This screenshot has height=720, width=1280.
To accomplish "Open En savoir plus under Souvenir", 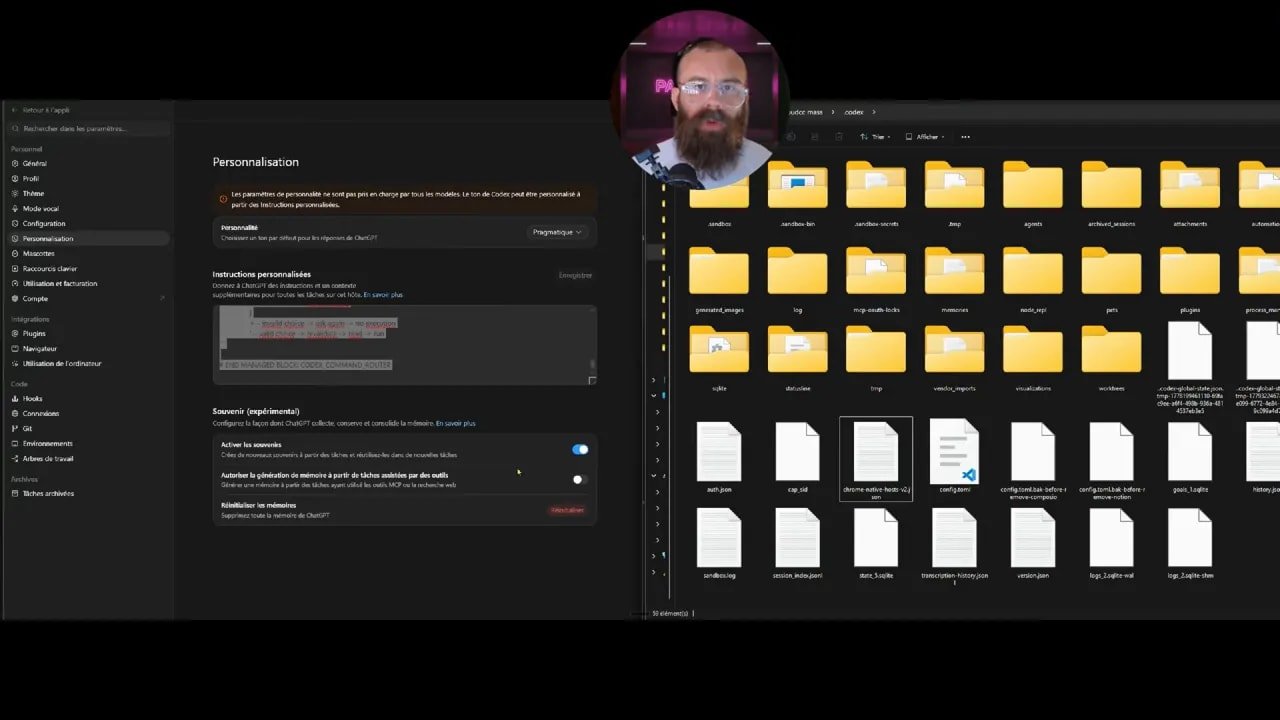I will click(455, 423).
